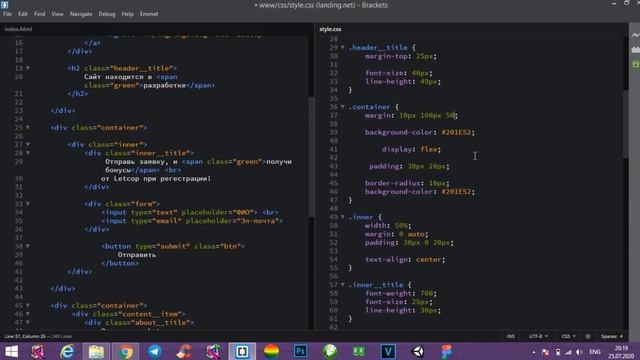Open the Debug menu

coord(107,14)
